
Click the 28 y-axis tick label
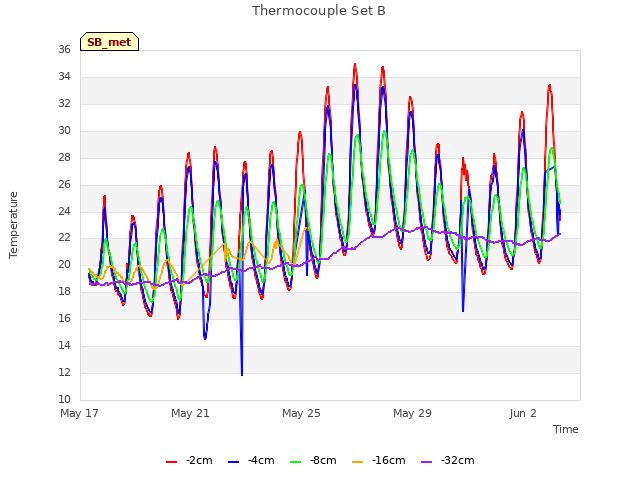click(64, 157)
